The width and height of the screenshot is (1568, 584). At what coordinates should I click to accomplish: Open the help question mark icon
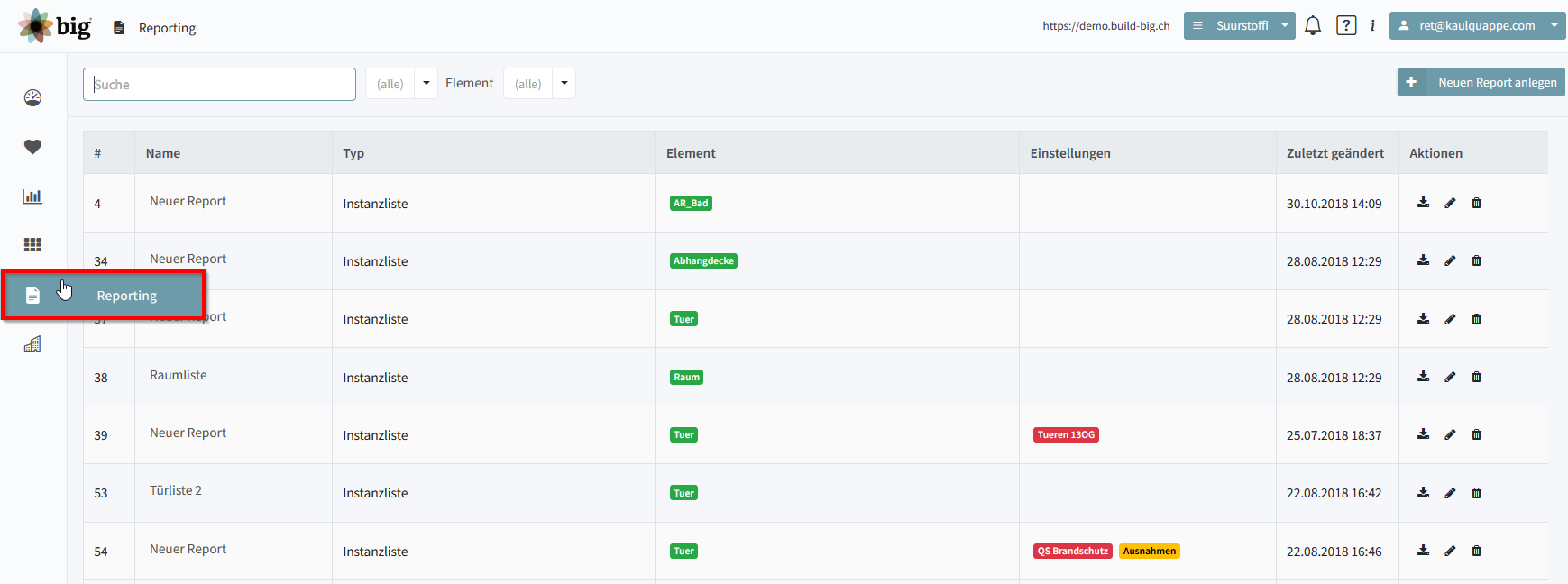(x=1346, y=25)
